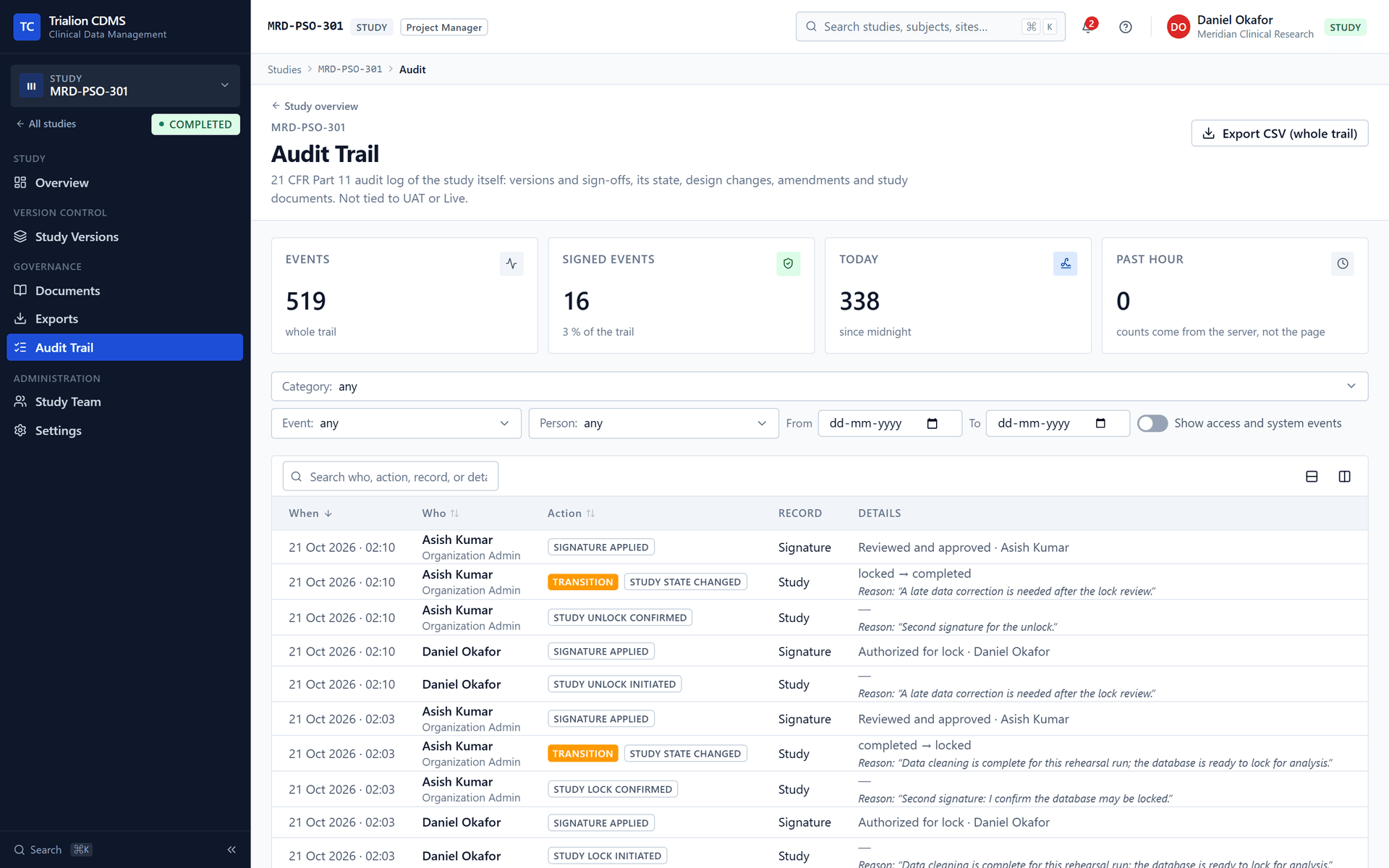Open the From date calendar picker

933,424
